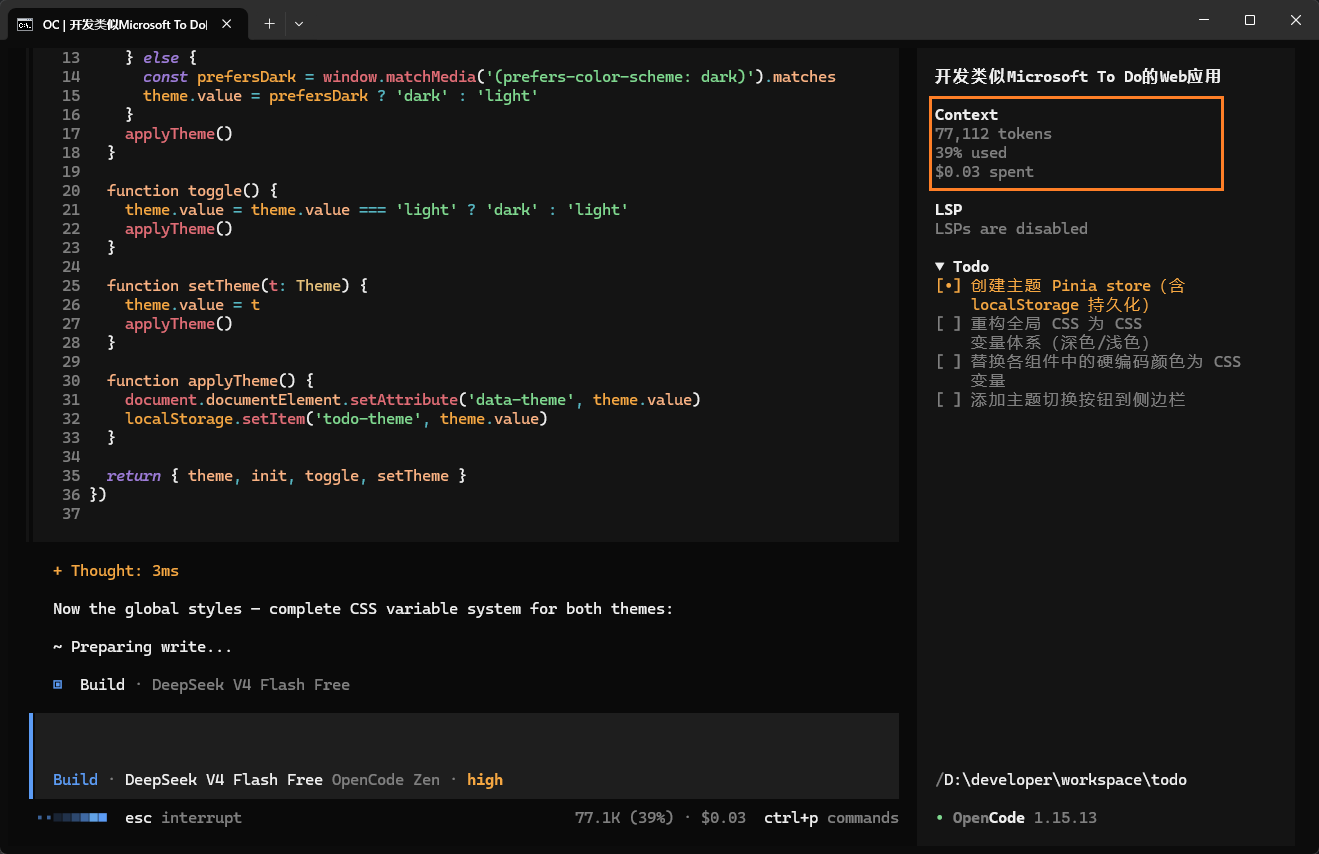Image resolution: width=1319 pixels, height=854 pixels.
Task: Click the '77.1K (39%)' status text
Action: (625, 818)
